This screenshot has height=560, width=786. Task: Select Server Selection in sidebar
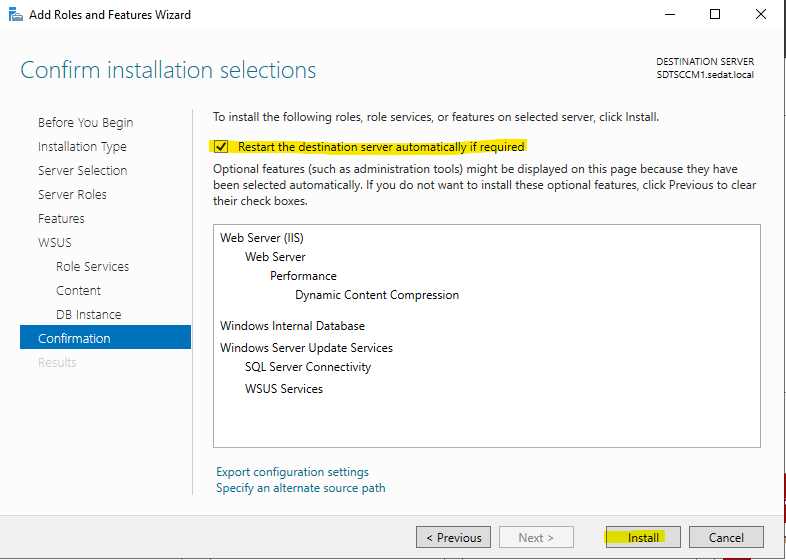(x=83, y=170)
